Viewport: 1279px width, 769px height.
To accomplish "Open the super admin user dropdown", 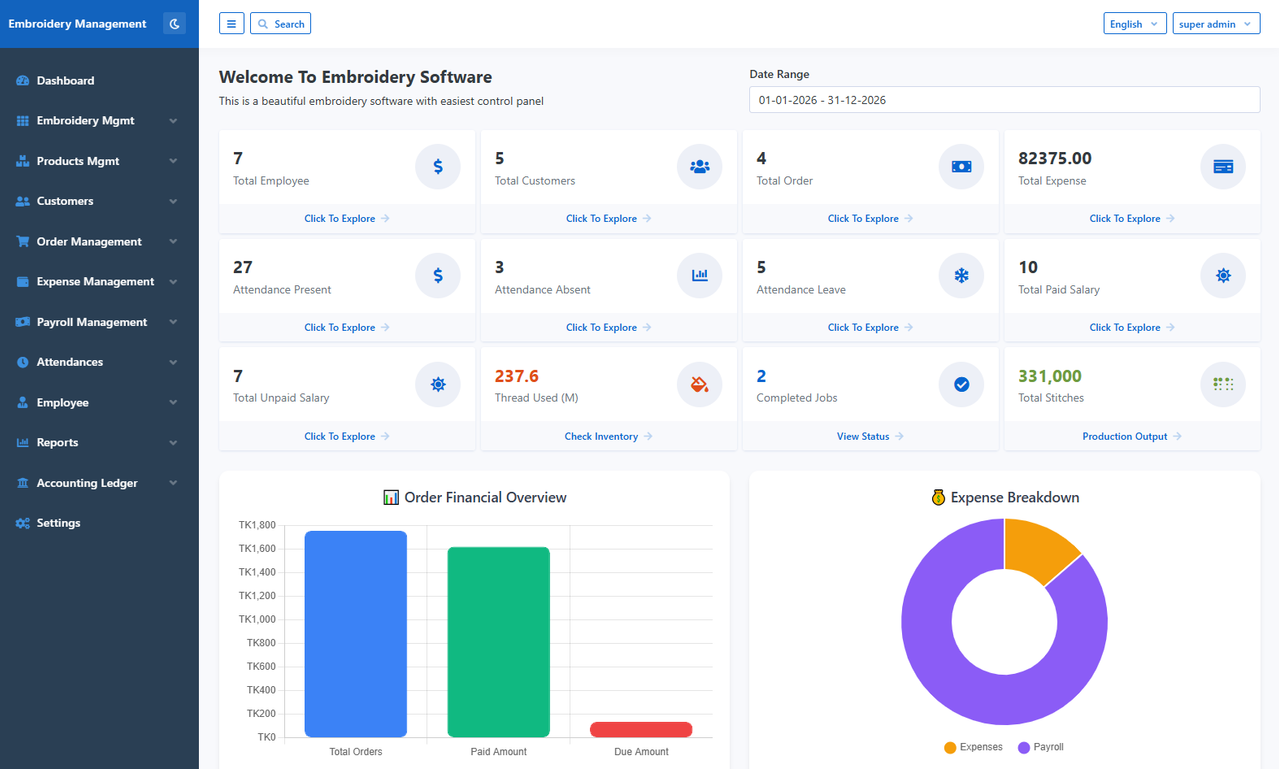I will coord(1216,24).
